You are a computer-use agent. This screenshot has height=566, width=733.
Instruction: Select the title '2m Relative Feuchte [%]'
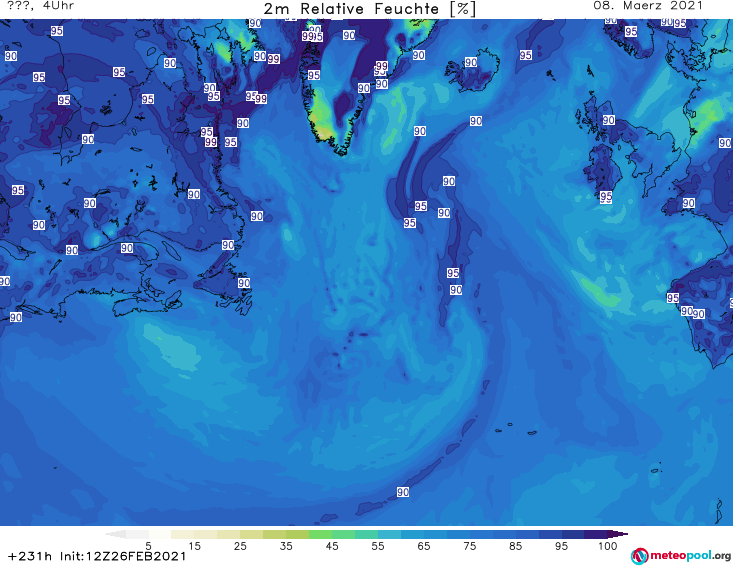point(370,9)
